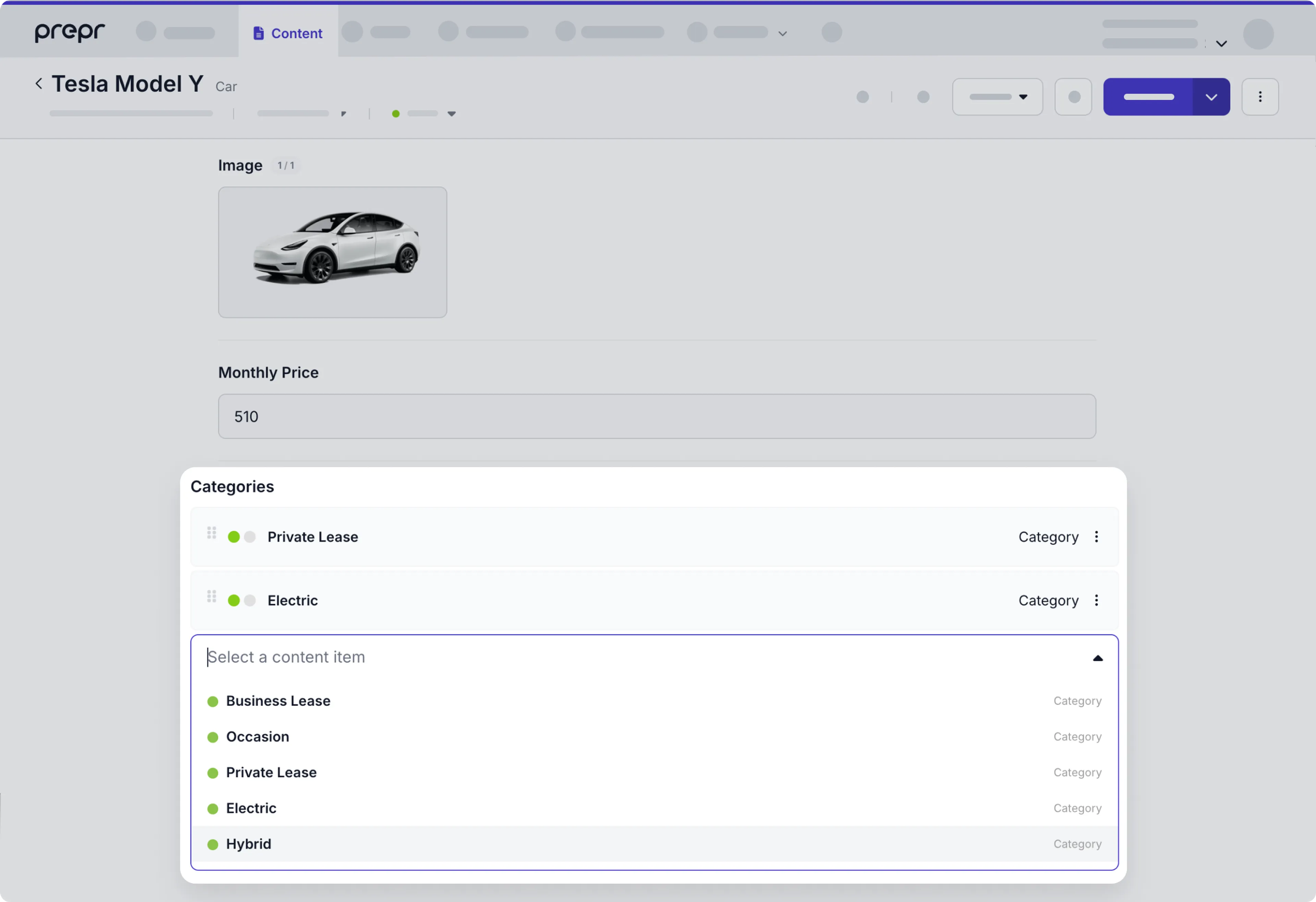Grab the drag handle beside Private Lease
1316x902 pixels.
[x=212, y=532]
